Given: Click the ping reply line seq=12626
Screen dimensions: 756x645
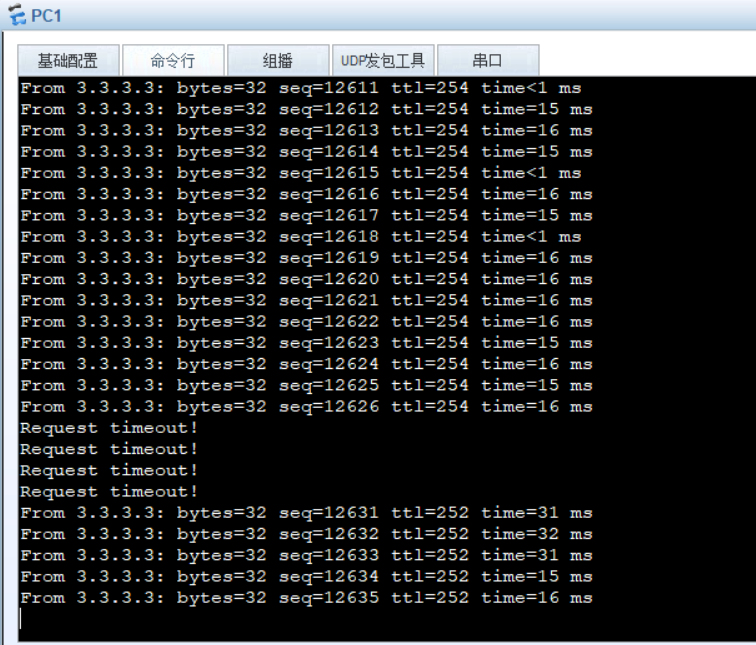Looking at the screenshot, I should tap(306, 406).
